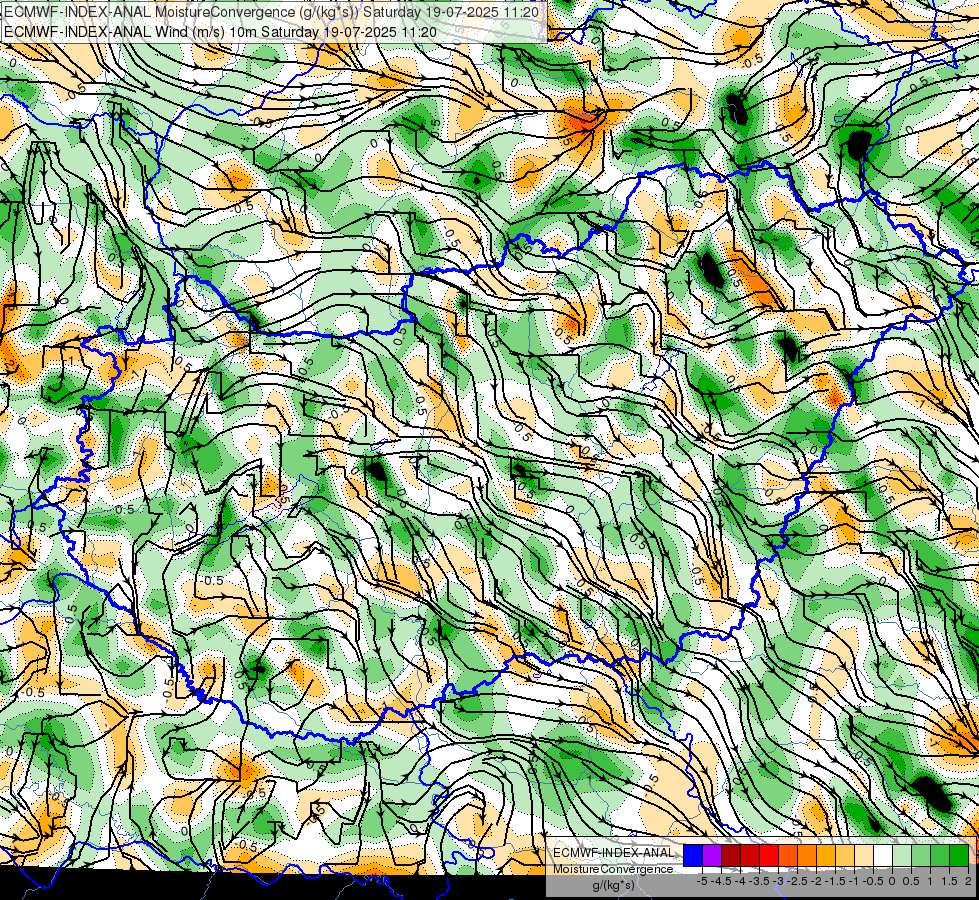Choose the darkest green swatch between 1.5 and 2
This screenshot has height=900, width=979.
(959, 856)
